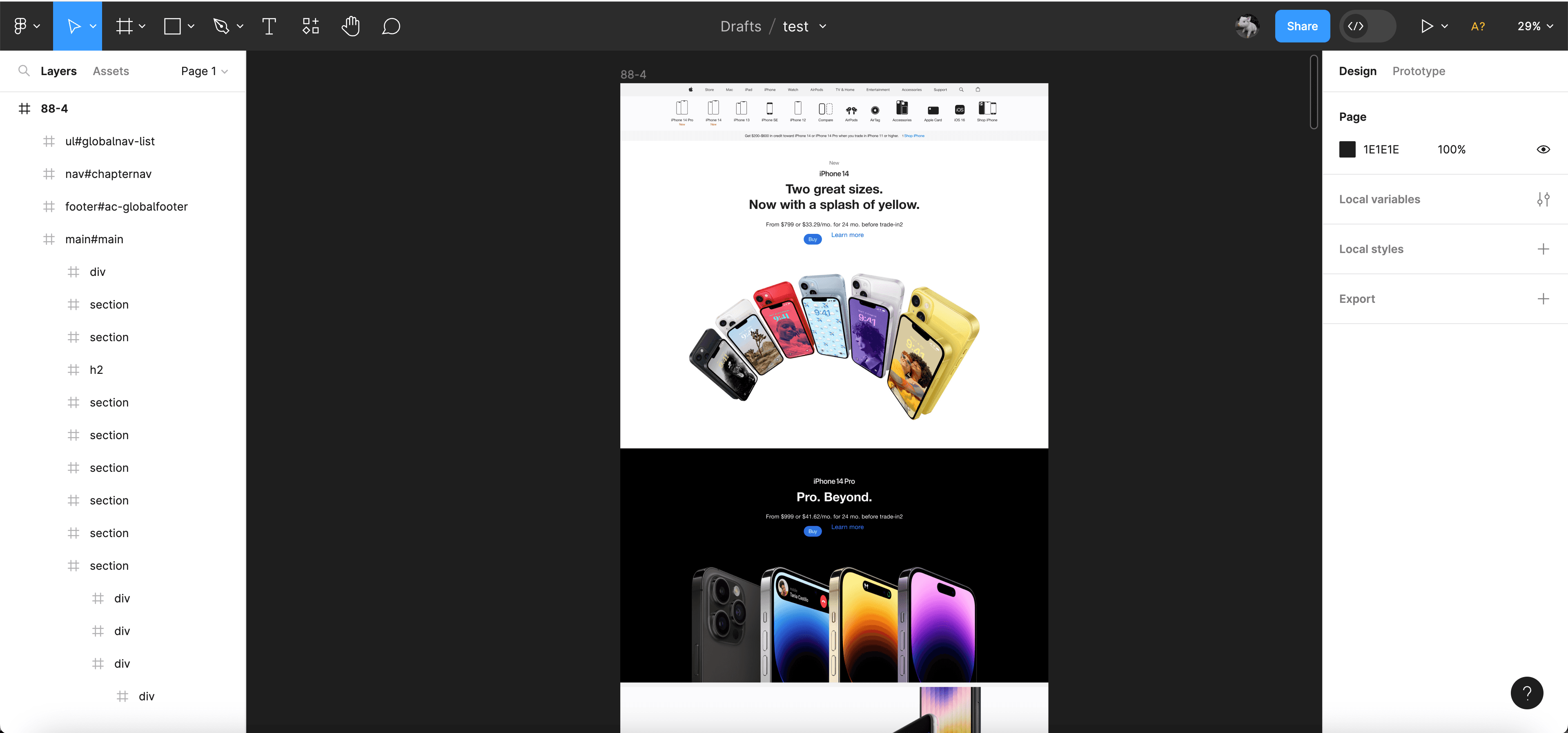This screenshot has width=1568, height=733.
Task: Click the missing fonts A? indicator
Action: tap(1477, 26)
